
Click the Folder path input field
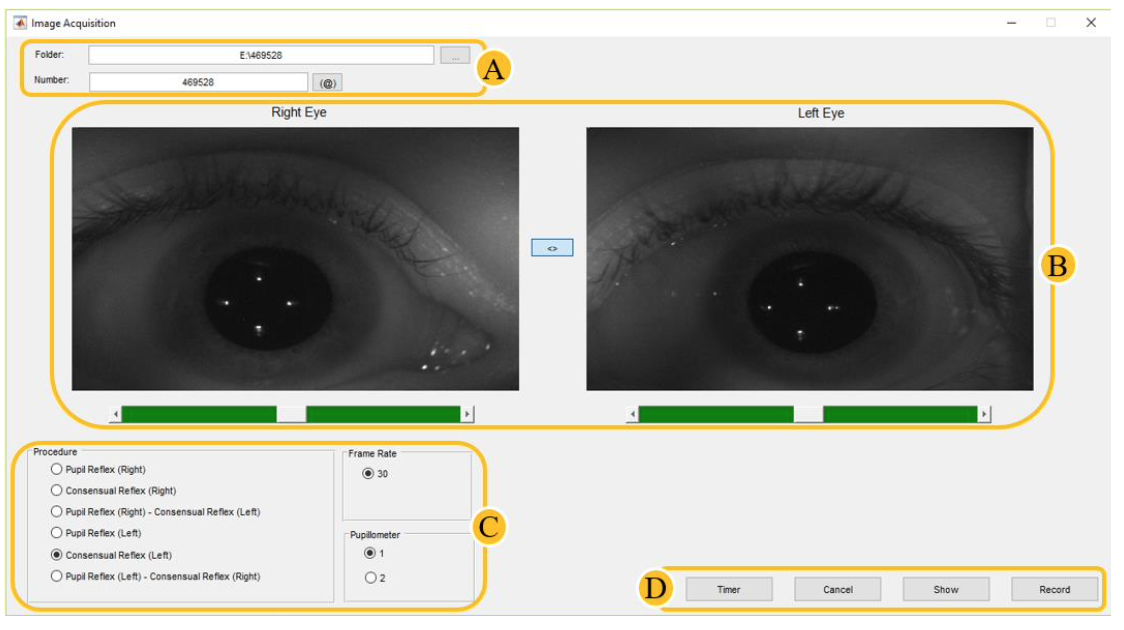(261, 55)
